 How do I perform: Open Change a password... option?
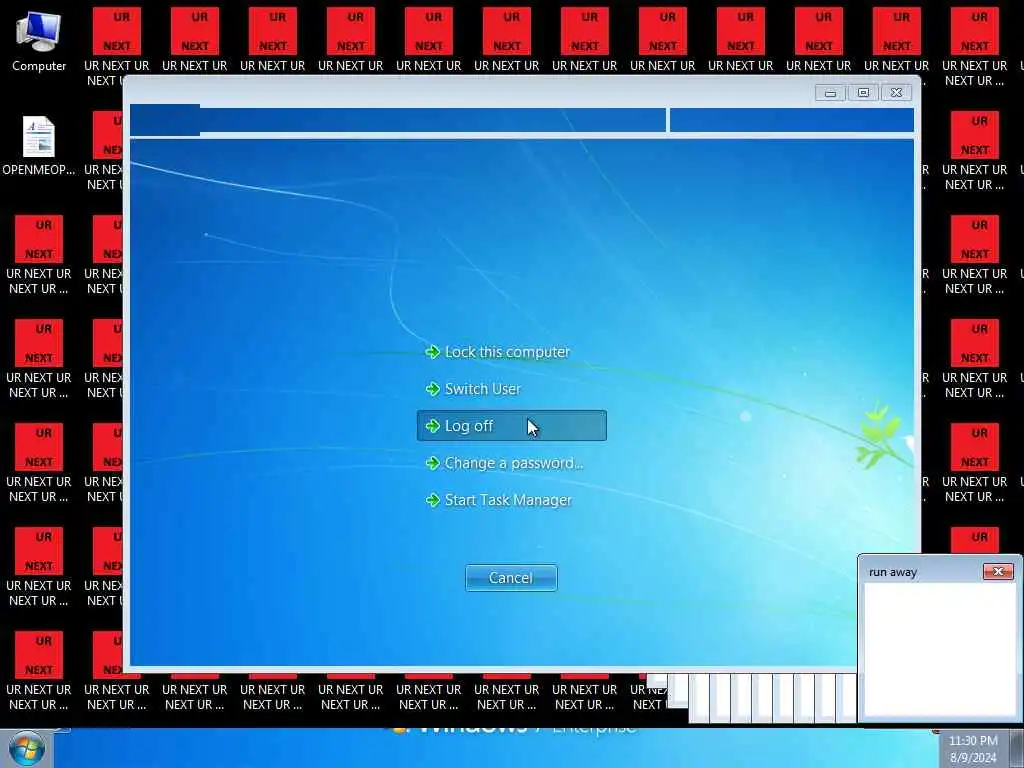coord(504,463)
